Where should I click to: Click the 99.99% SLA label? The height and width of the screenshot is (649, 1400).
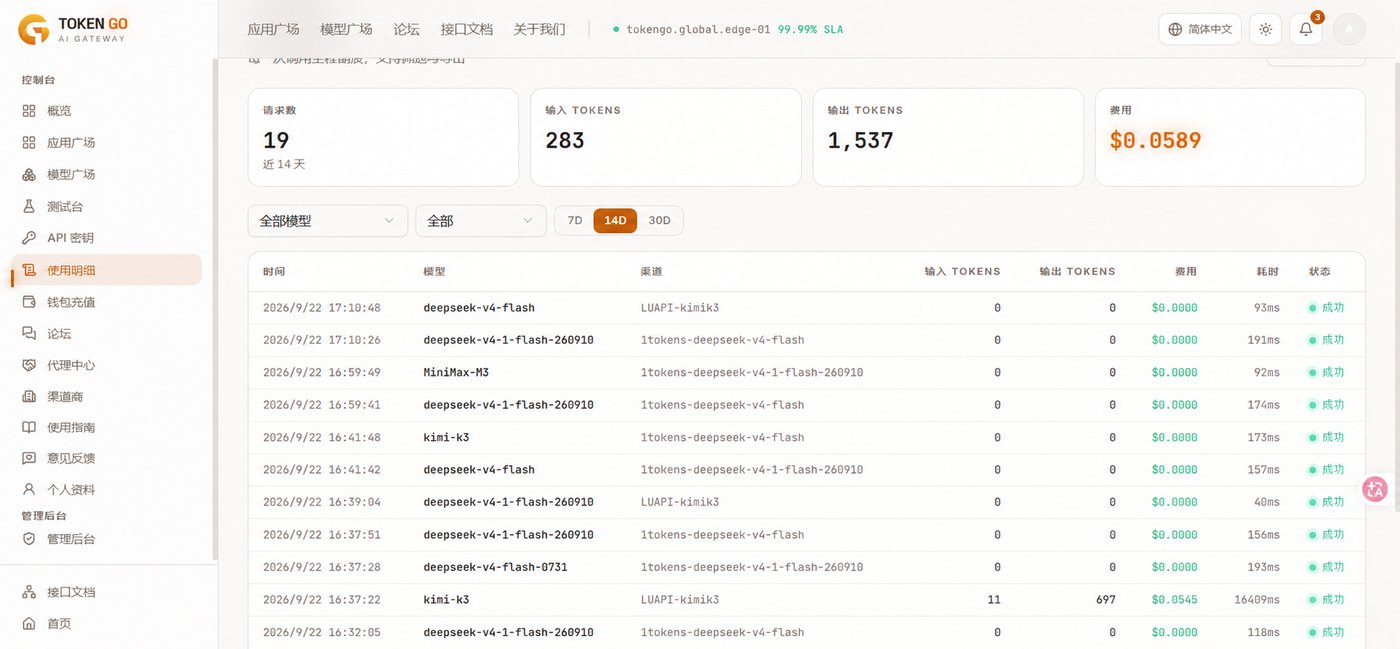click(x=811, y=29)
